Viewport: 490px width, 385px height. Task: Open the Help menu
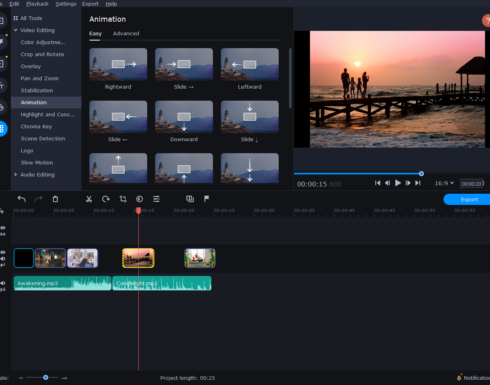(x=111, y=4)
